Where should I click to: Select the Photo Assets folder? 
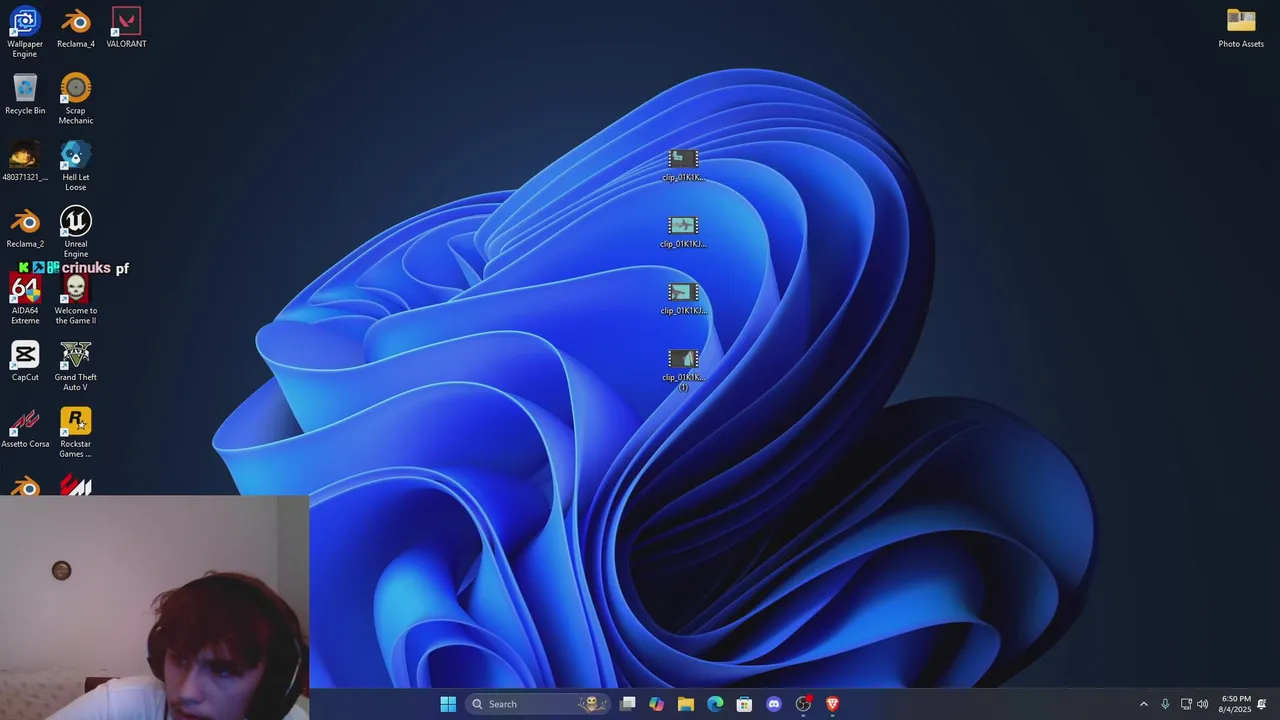coord(1241,27)
